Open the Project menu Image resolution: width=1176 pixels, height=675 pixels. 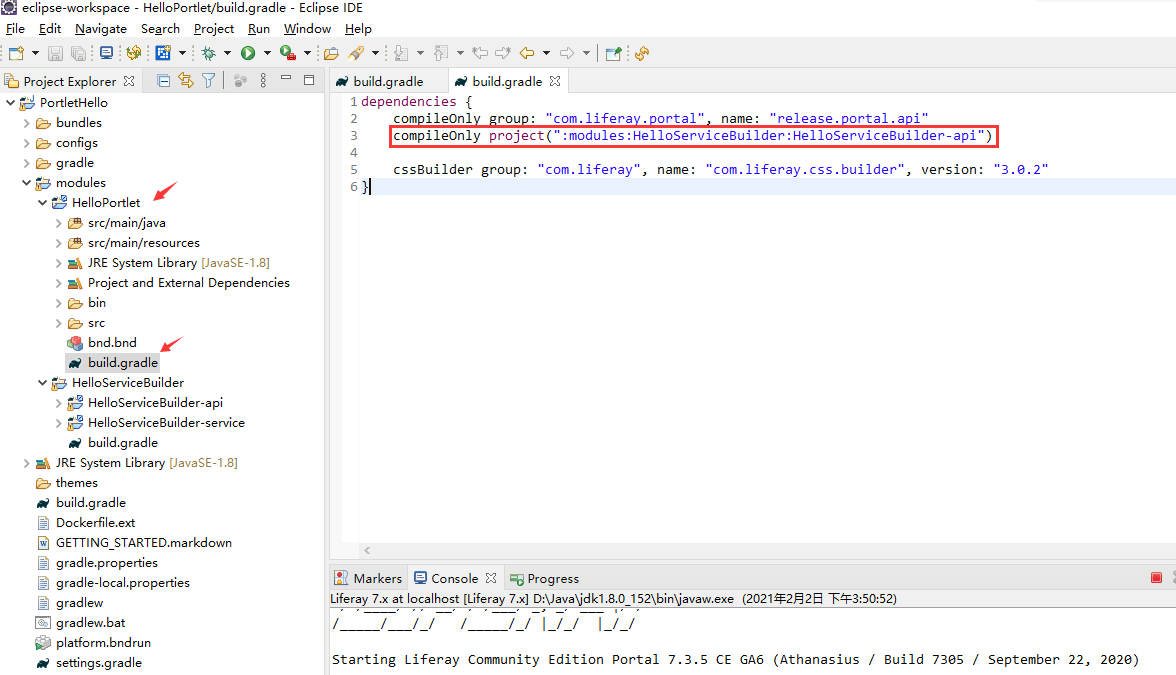click(214, 28)
